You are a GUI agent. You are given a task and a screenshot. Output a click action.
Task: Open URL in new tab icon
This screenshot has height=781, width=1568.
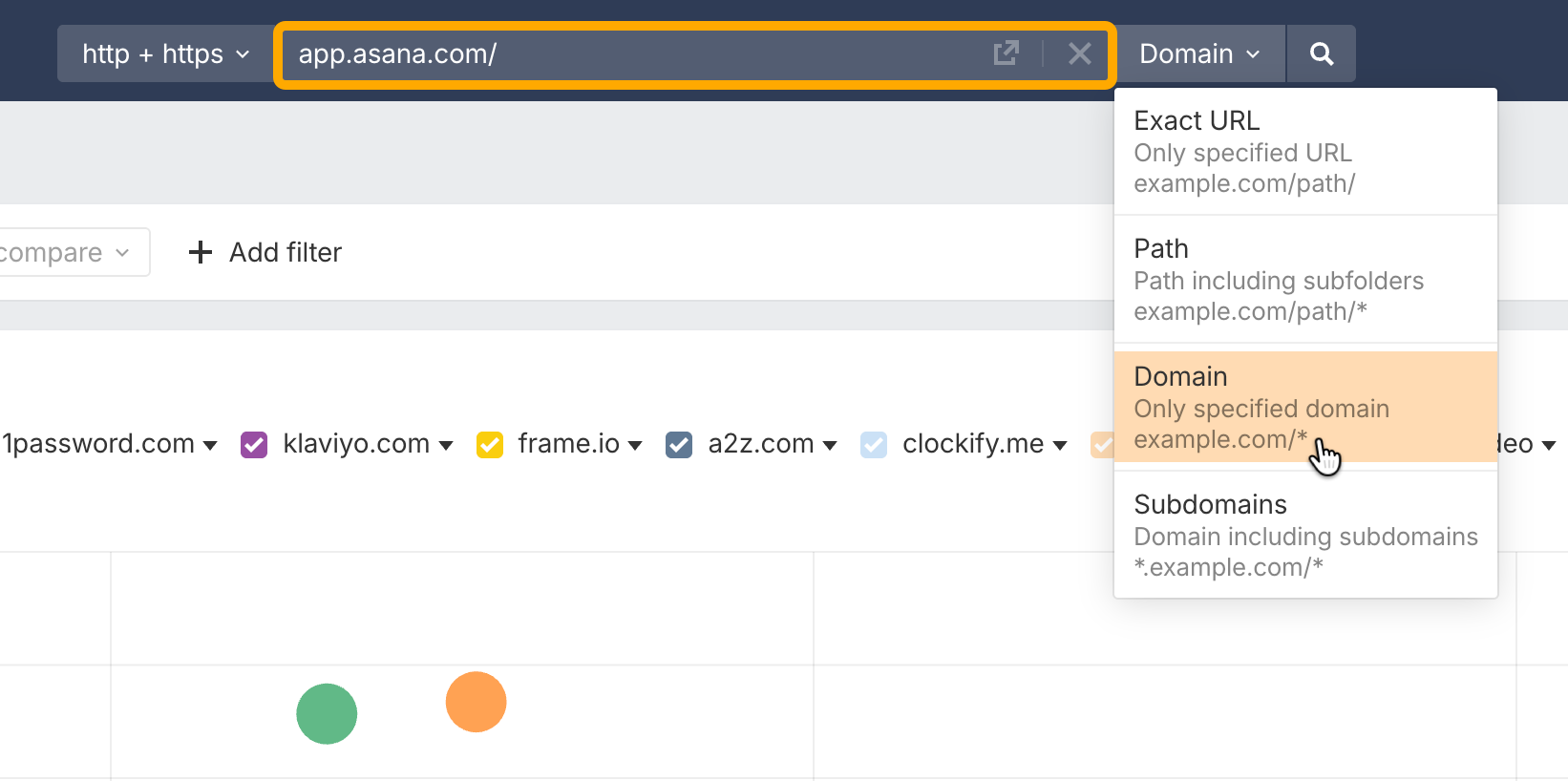click(x=1006, y=53)
